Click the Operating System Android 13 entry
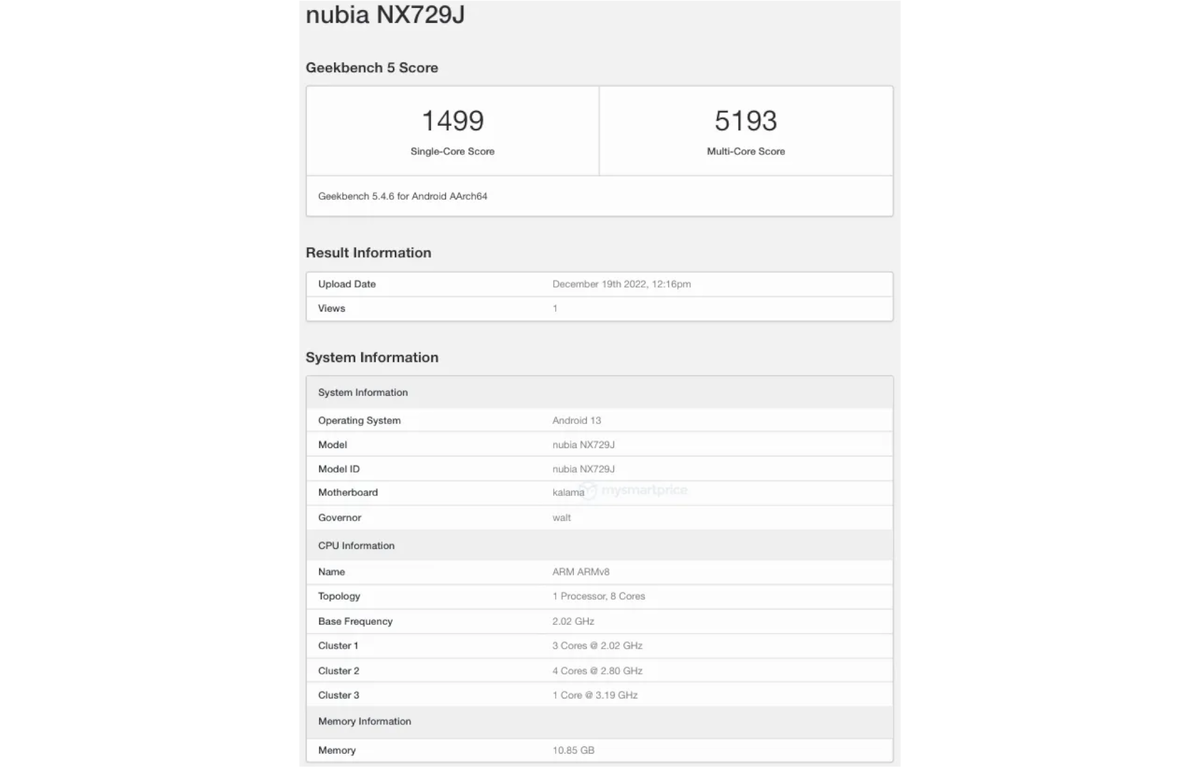 (578, 420)
